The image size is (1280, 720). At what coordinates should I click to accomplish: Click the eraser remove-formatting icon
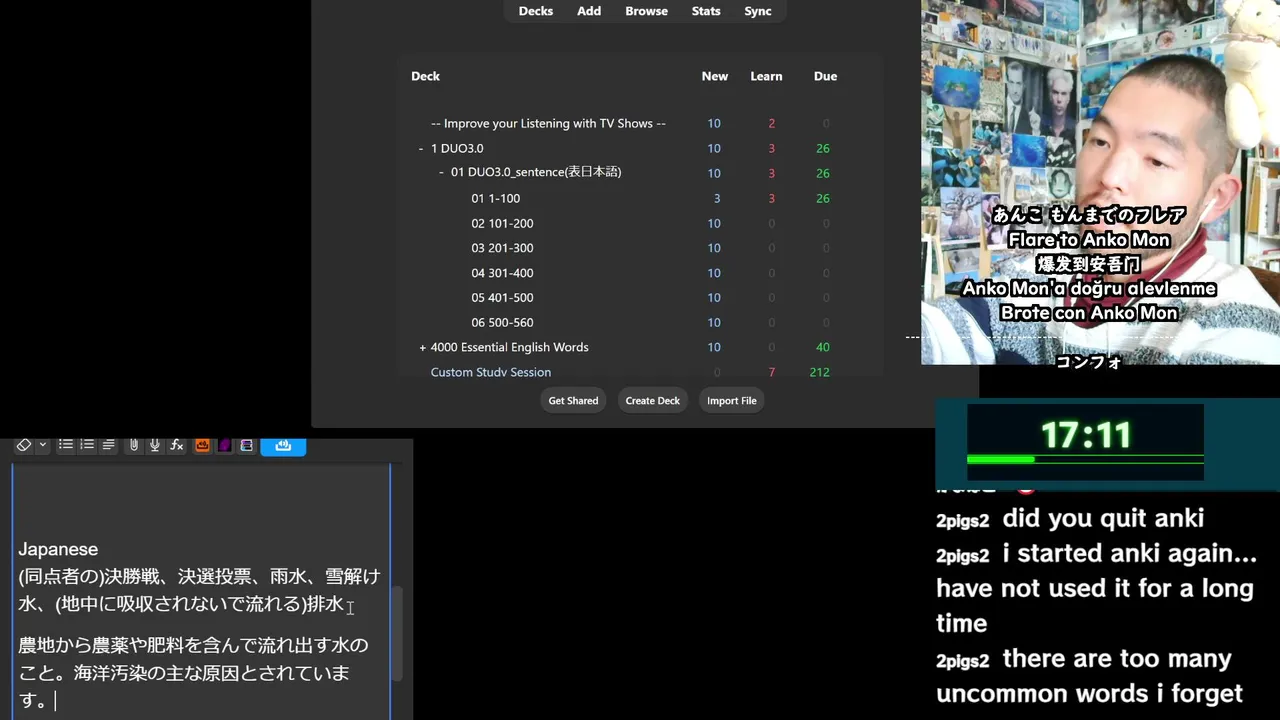click(x=24, y=445)
